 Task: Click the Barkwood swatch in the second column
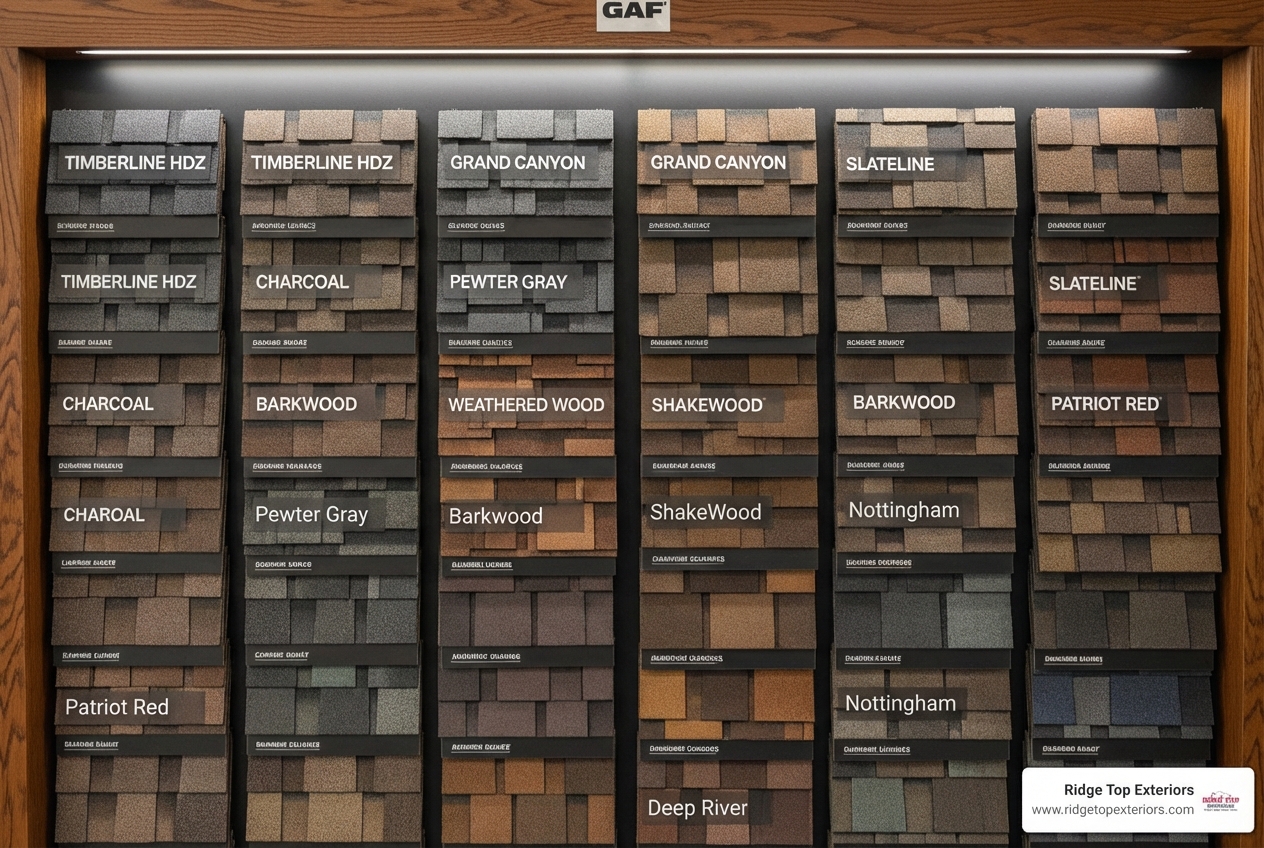click(309, 404)
